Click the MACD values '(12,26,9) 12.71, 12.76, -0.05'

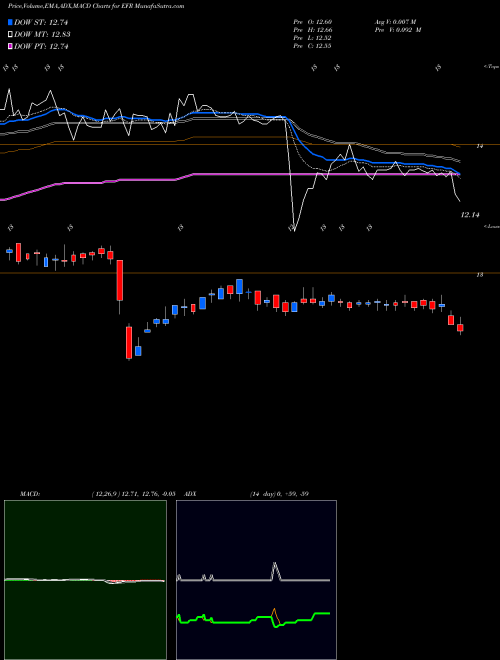click(x=133, y=494)
